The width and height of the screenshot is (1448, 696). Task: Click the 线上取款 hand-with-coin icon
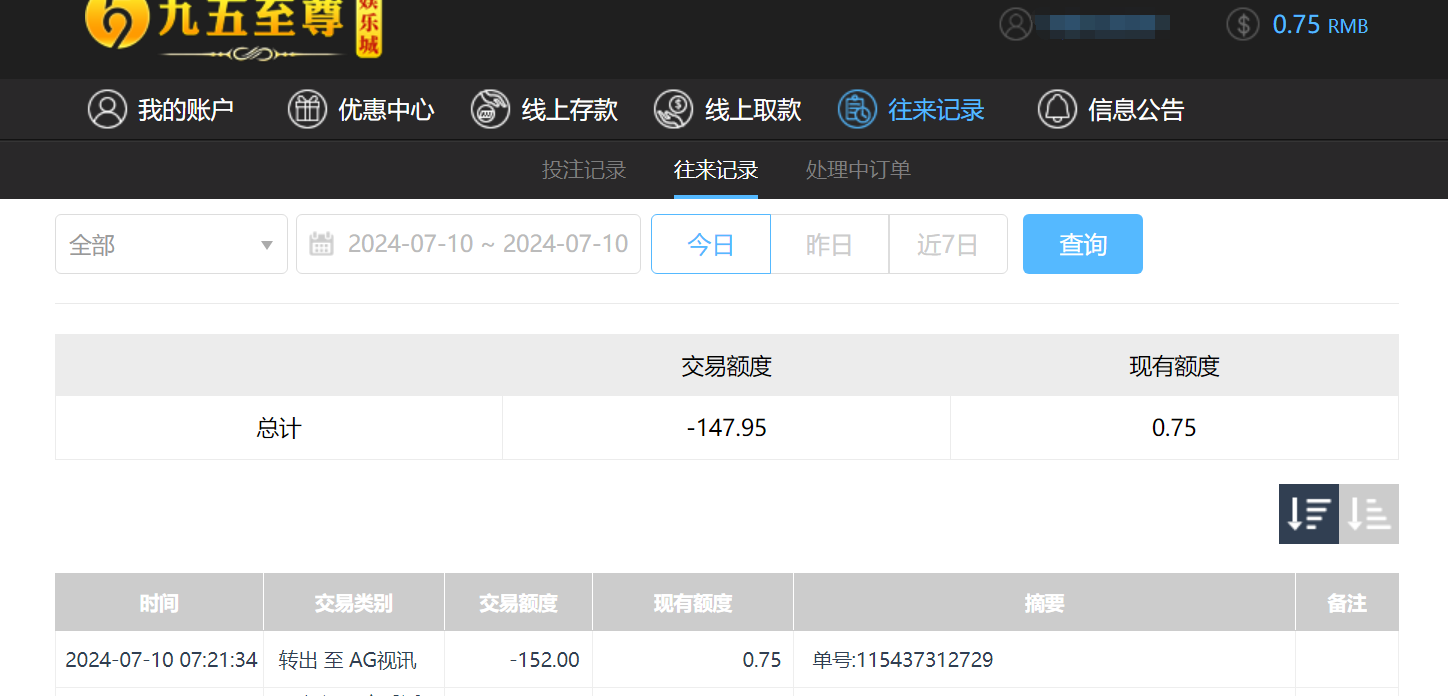click(673, 110)
